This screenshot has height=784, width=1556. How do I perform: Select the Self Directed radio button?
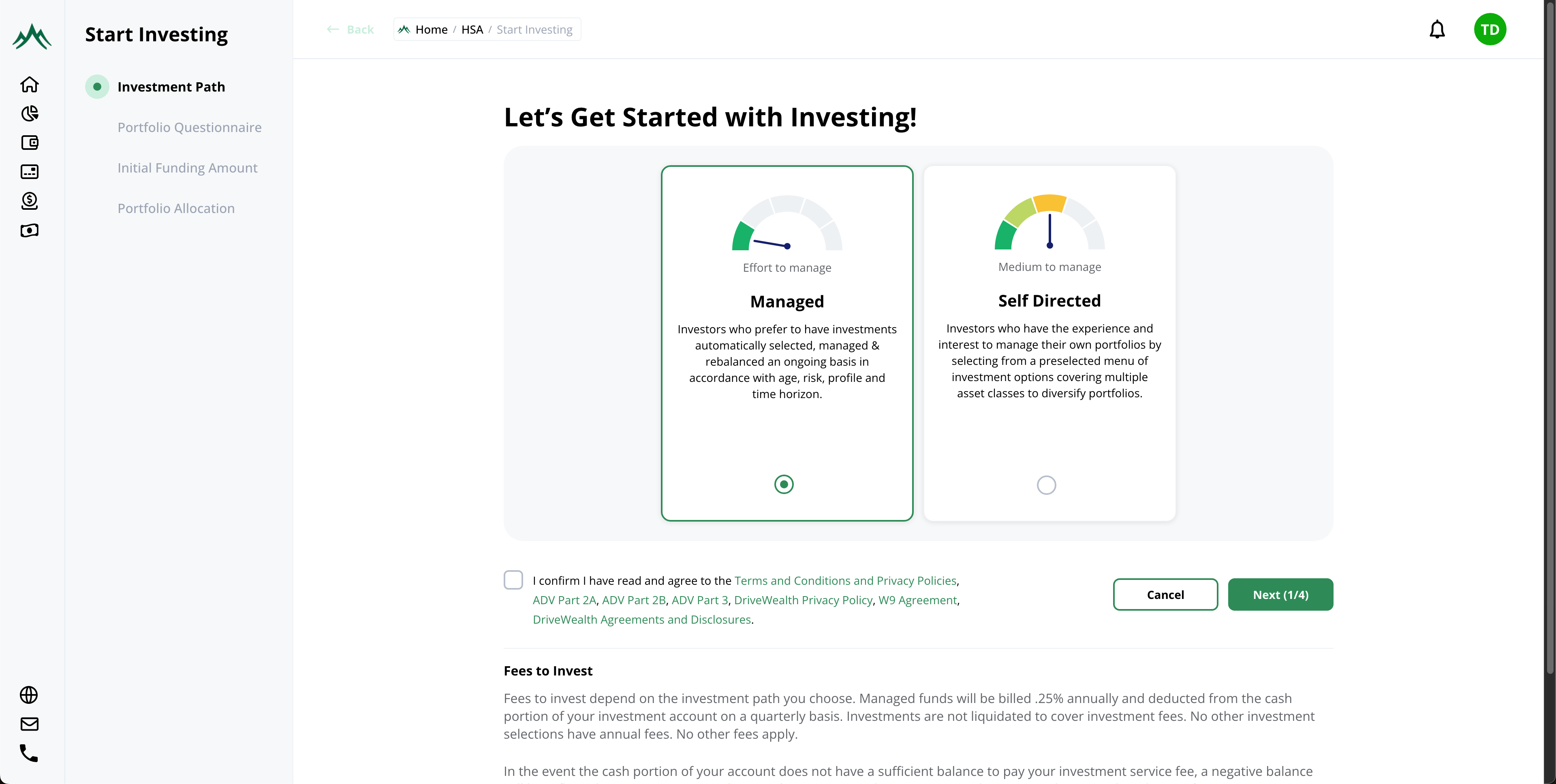pos(1046,485)
